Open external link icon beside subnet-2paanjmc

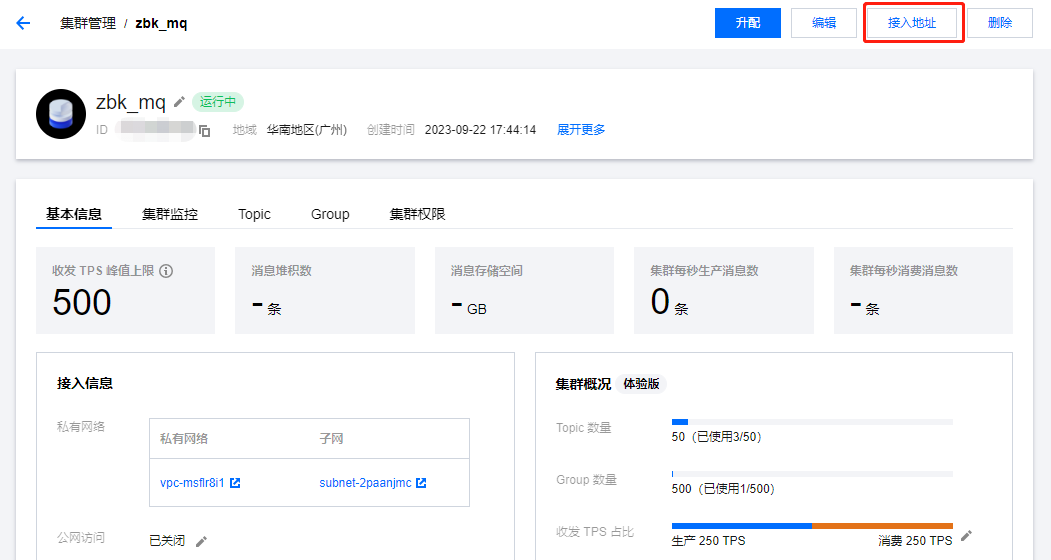(x=421, y=483)
